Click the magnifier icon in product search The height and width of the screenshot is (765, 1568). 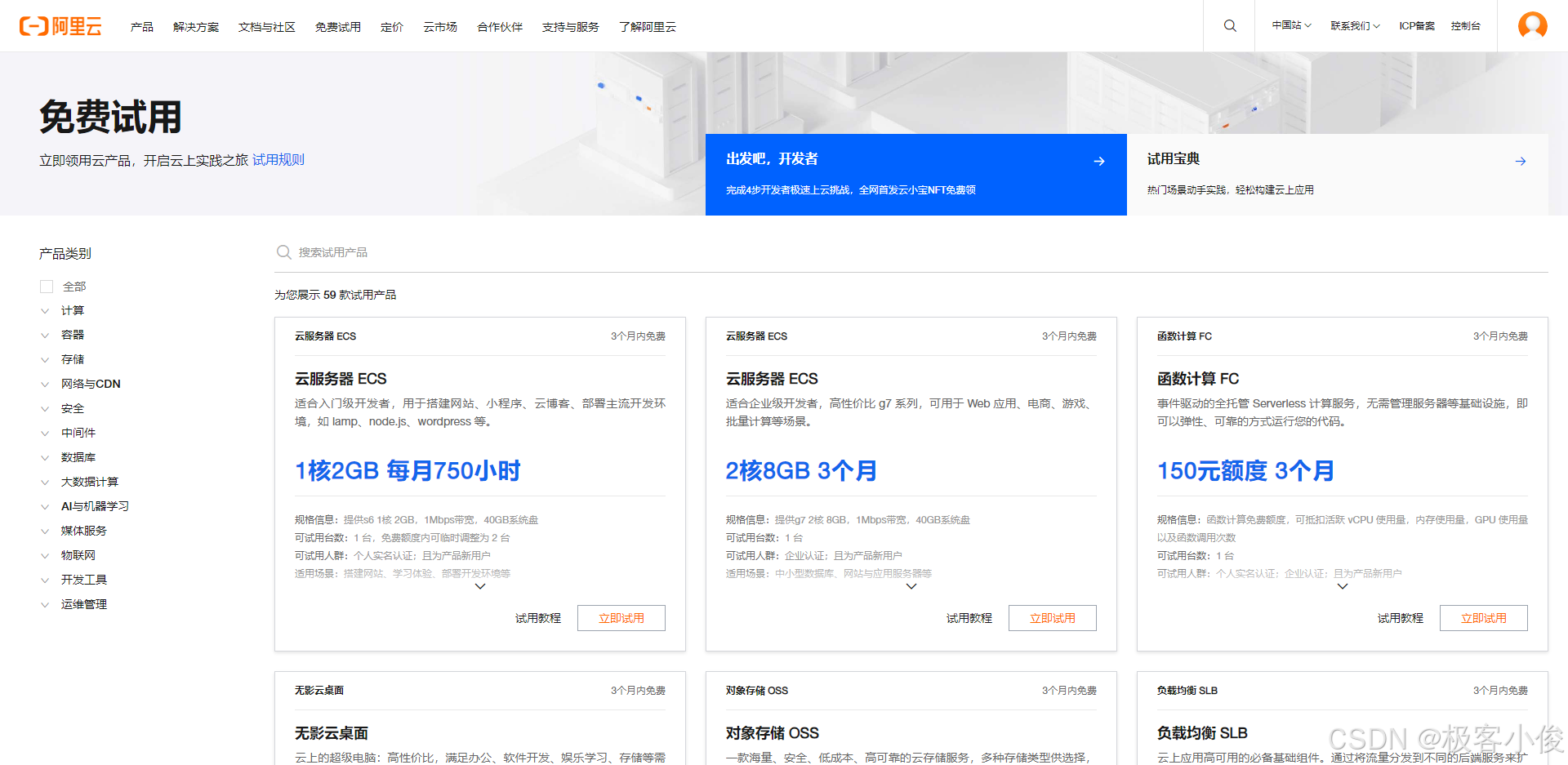[284, 252]
